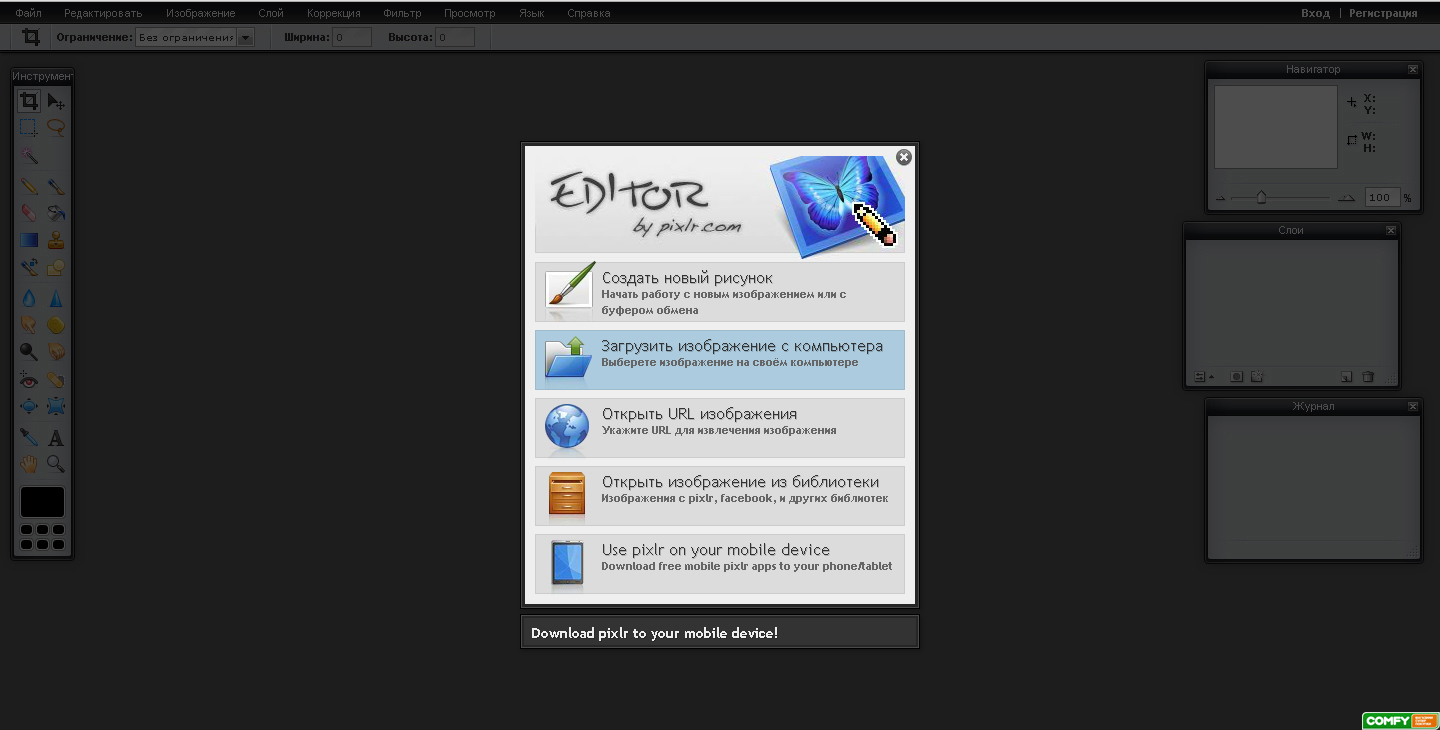Open the main foreground color swatch
This screenshot has height=730, width=1440.
pos(42,502)
